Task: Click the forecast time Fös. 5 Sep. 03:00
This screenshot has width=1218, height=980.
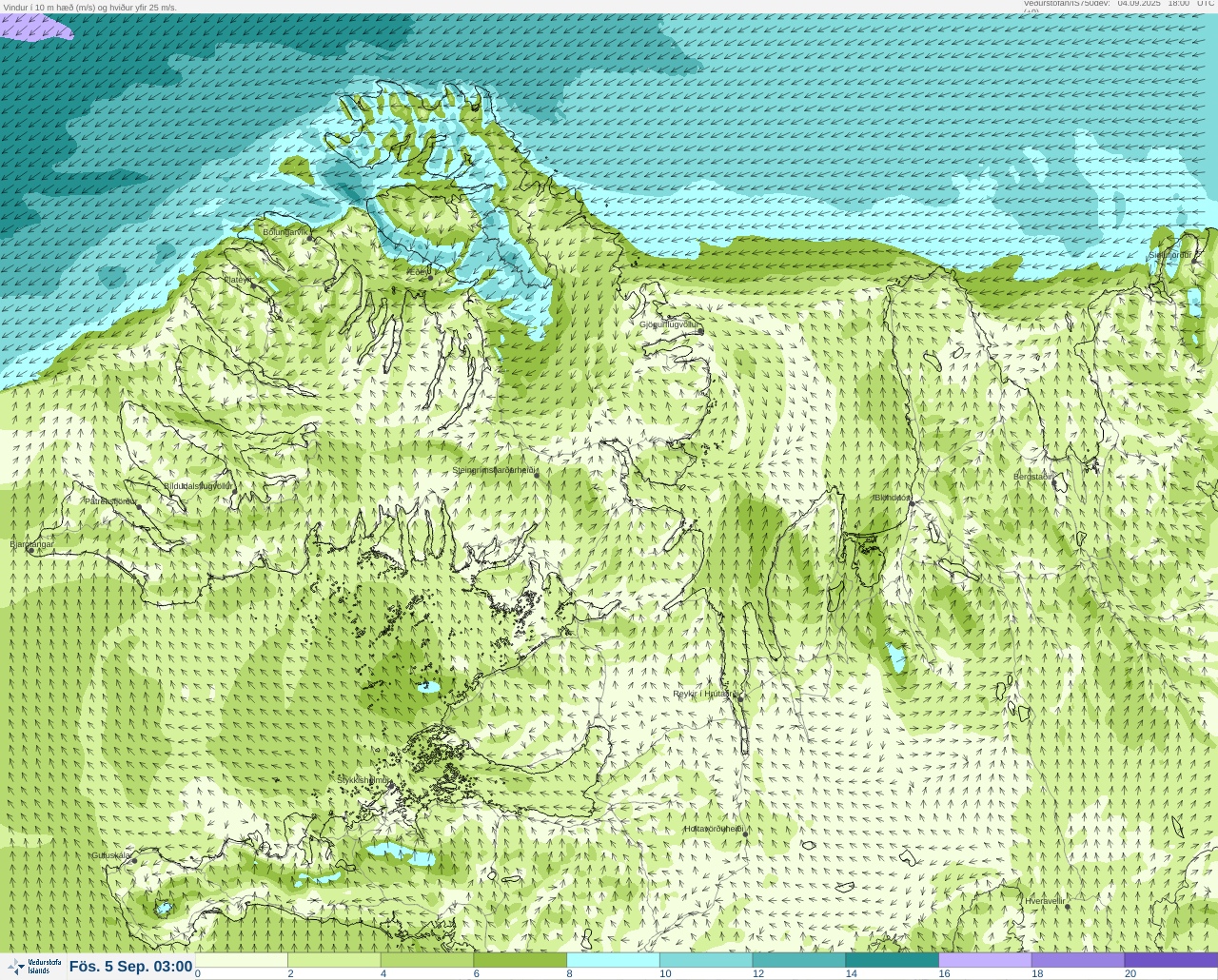Action: pos(130,967)
